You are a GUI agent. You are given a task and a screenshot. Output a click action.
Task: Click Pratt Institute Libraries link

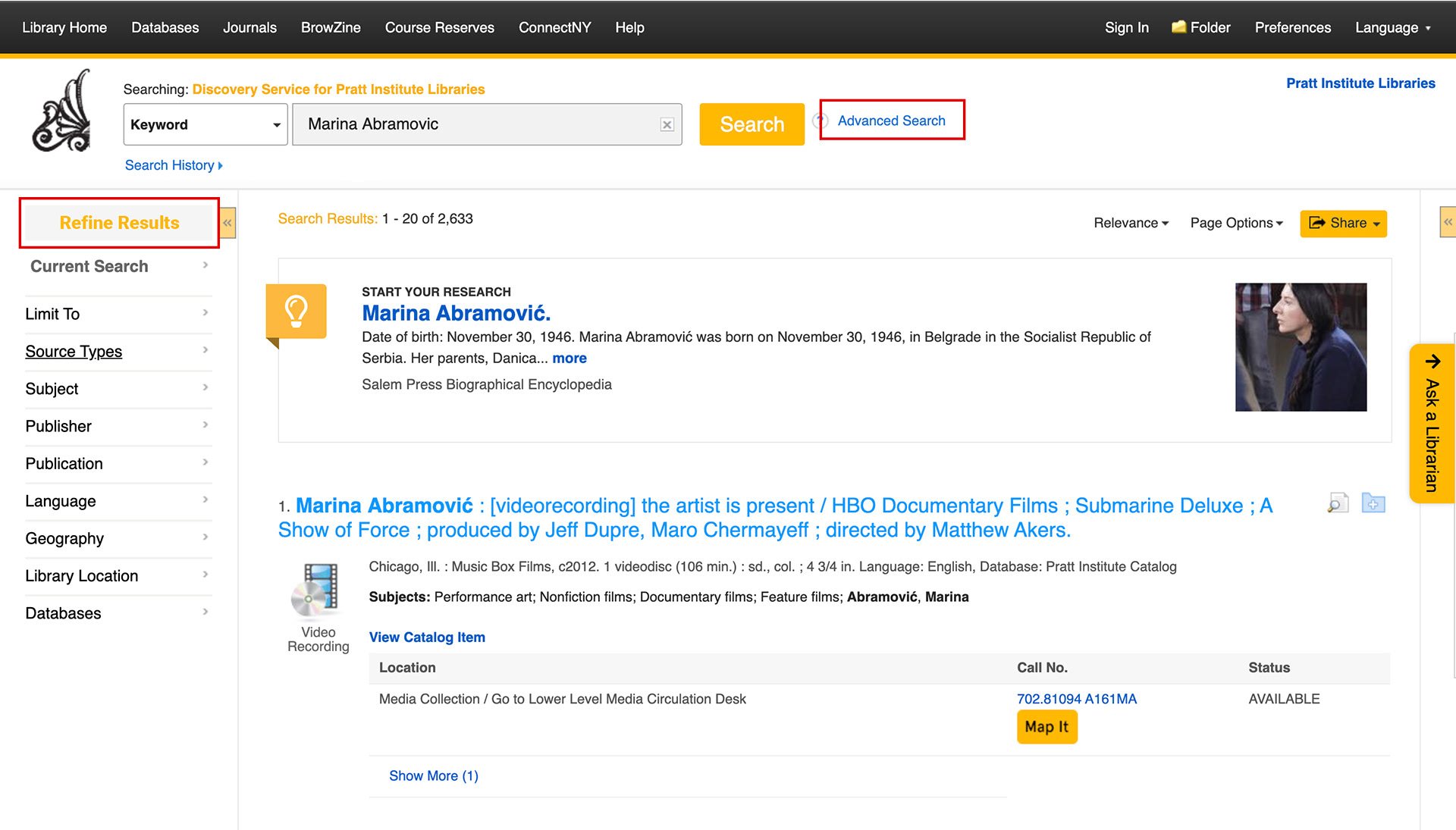click(x=1360, y=83)
